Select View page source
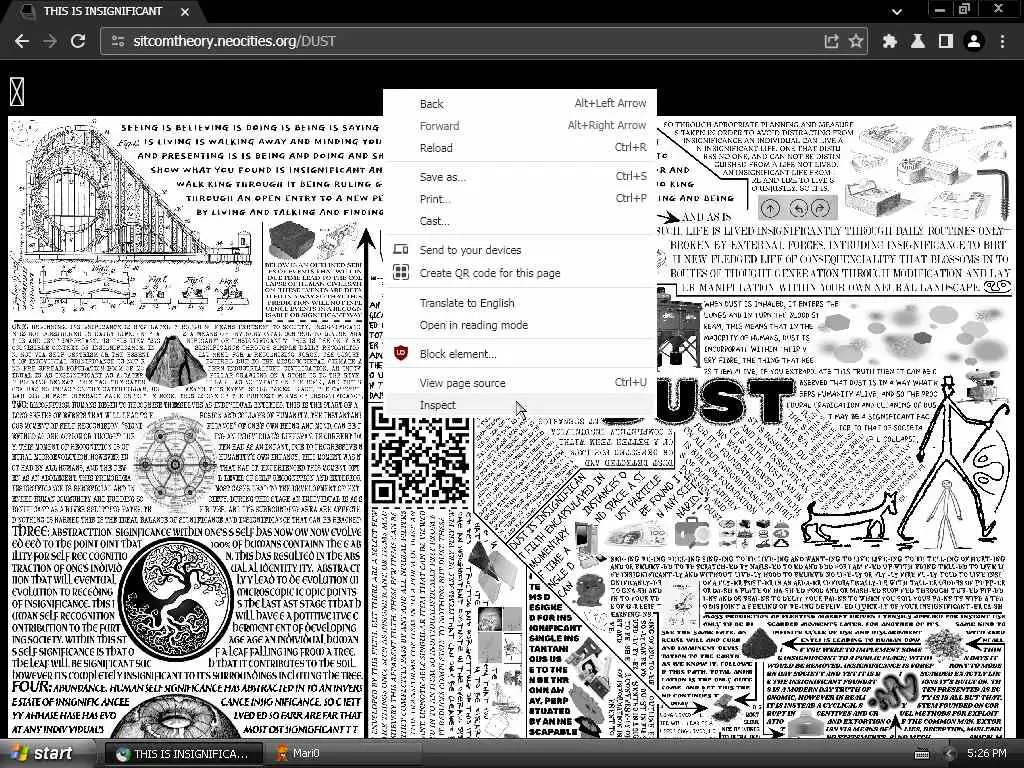The image size is (1024, 768). point(520,383)
